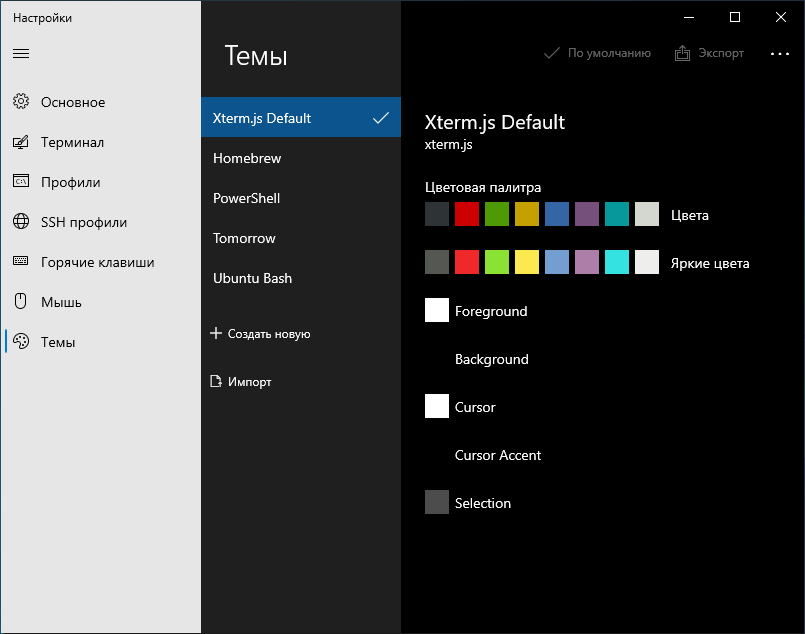Image resolution: width=805 pixels, height=634 pixels.
Task: Set theme as По умолчанию
Action: 597,53
